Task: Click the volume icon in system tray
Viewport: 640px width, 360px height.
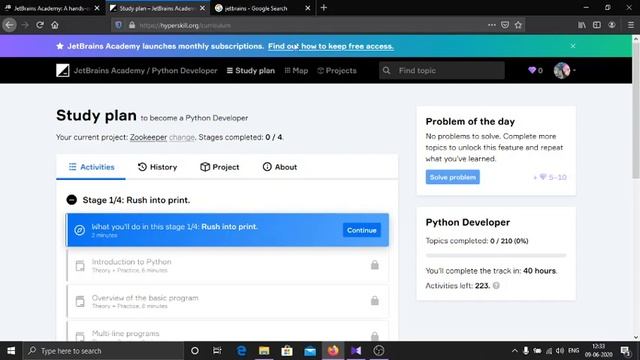Action: pos(560,351)
